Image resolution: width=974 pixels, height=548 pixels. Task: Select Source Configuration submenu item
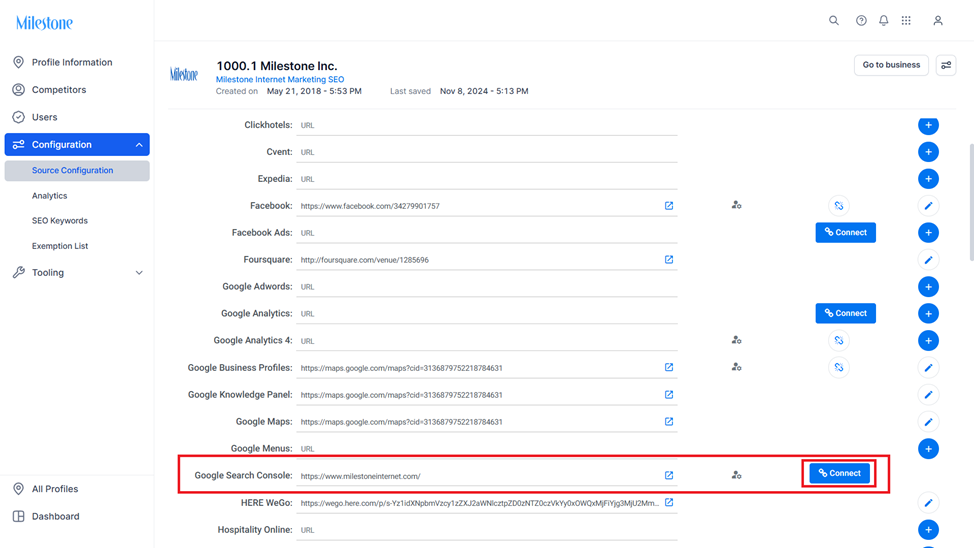77,171
